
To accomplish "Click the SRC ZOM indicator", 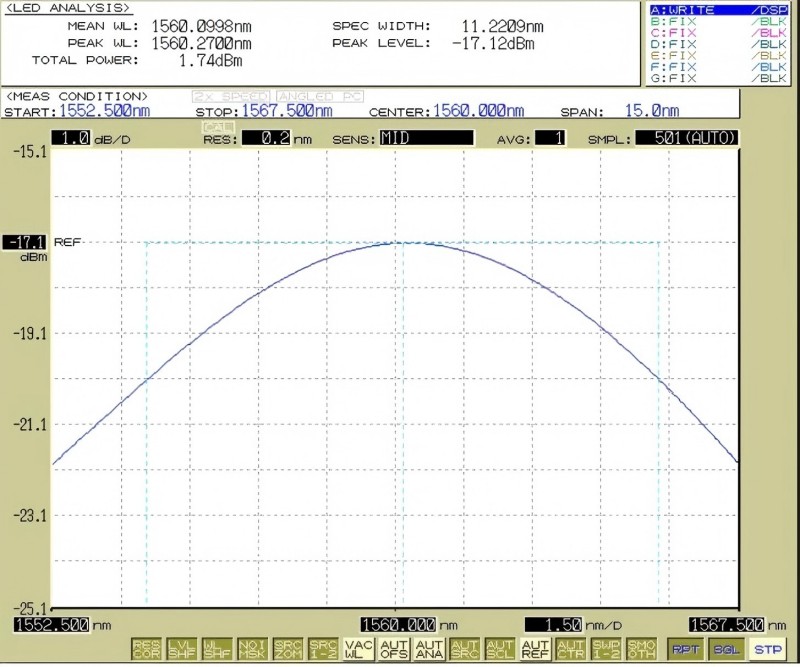I will [287, 649].
